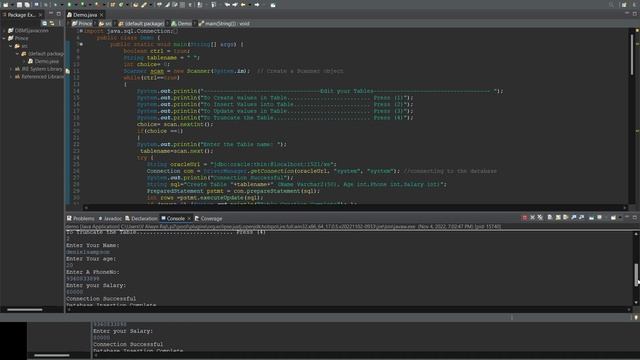Click the Open Type toolbar icon
Image resolution: width=640 pixels, height=360 pixels.
(x=135, y=4)
